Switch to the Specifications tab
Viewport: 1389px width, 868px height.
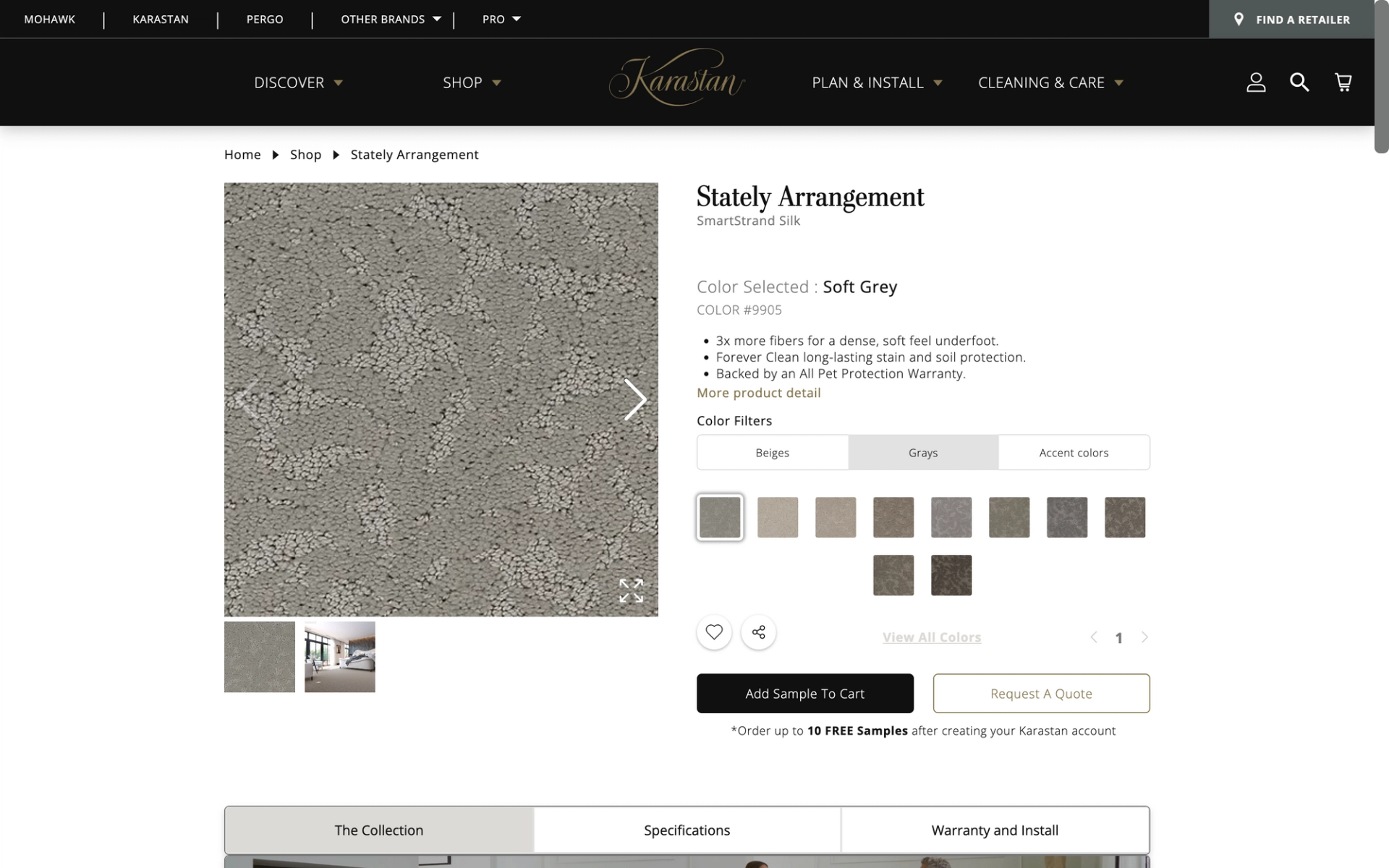687,830
